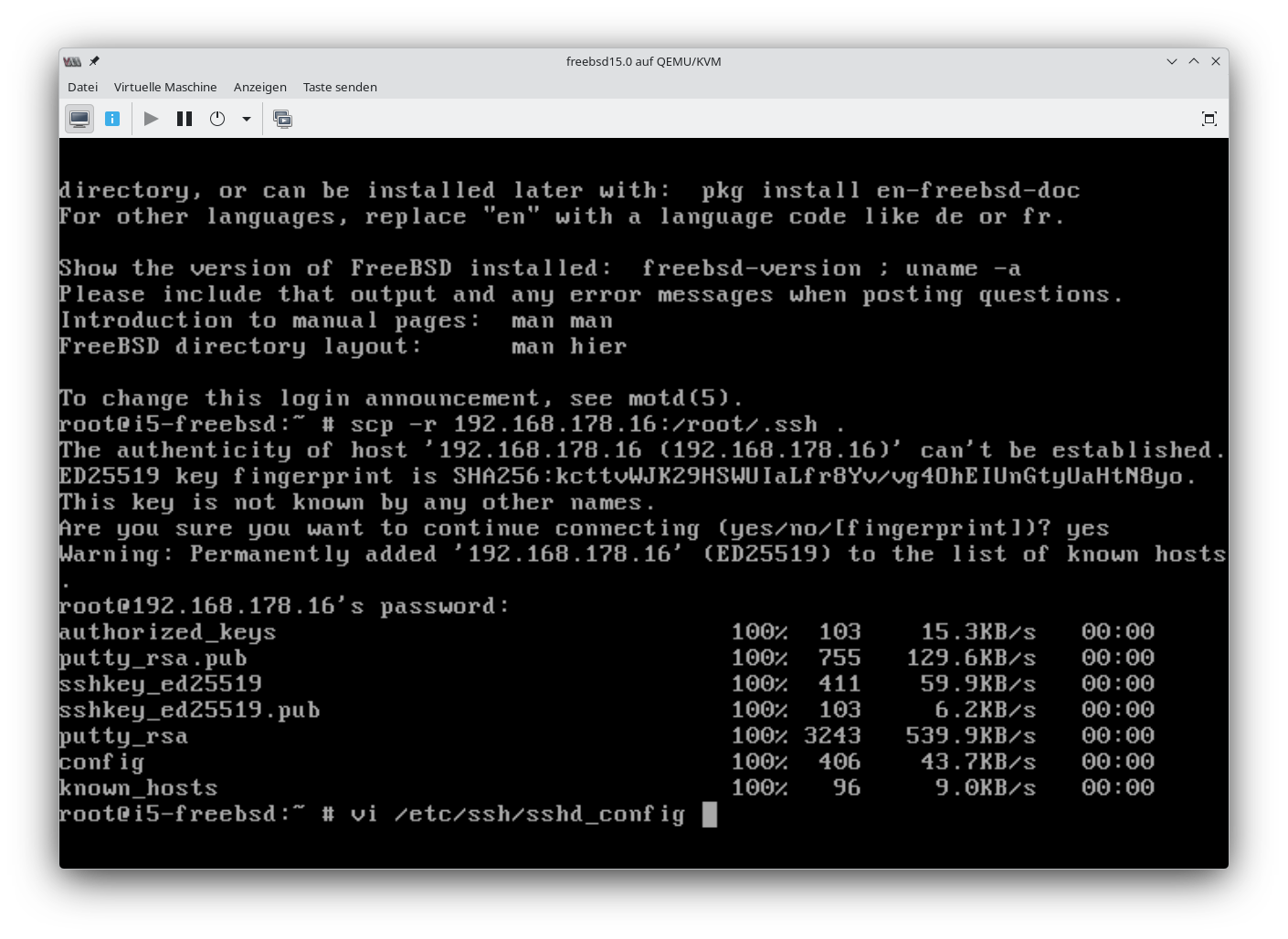Viewport: 1288px width, 939px height.
Task: Click the '3243' file size value
Action: click(x=832, y=736)
